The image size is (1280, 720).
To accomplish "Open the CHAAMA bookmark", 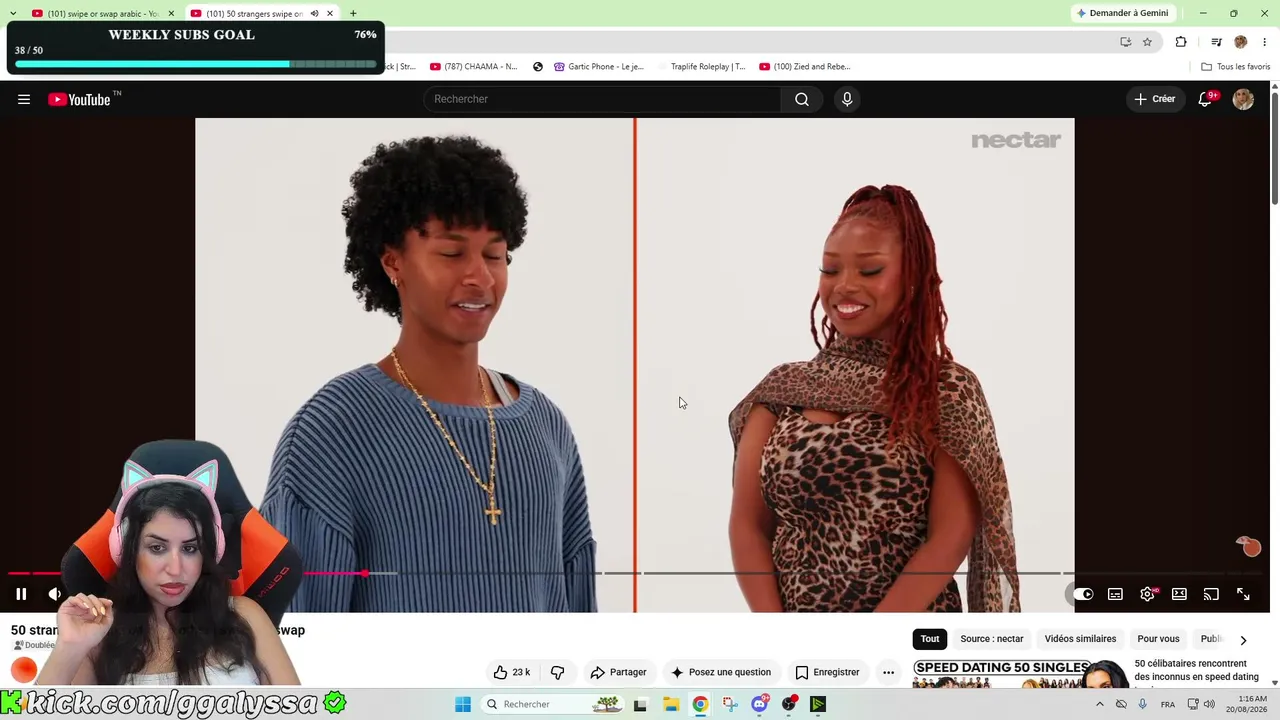I will tap(473, 67).
